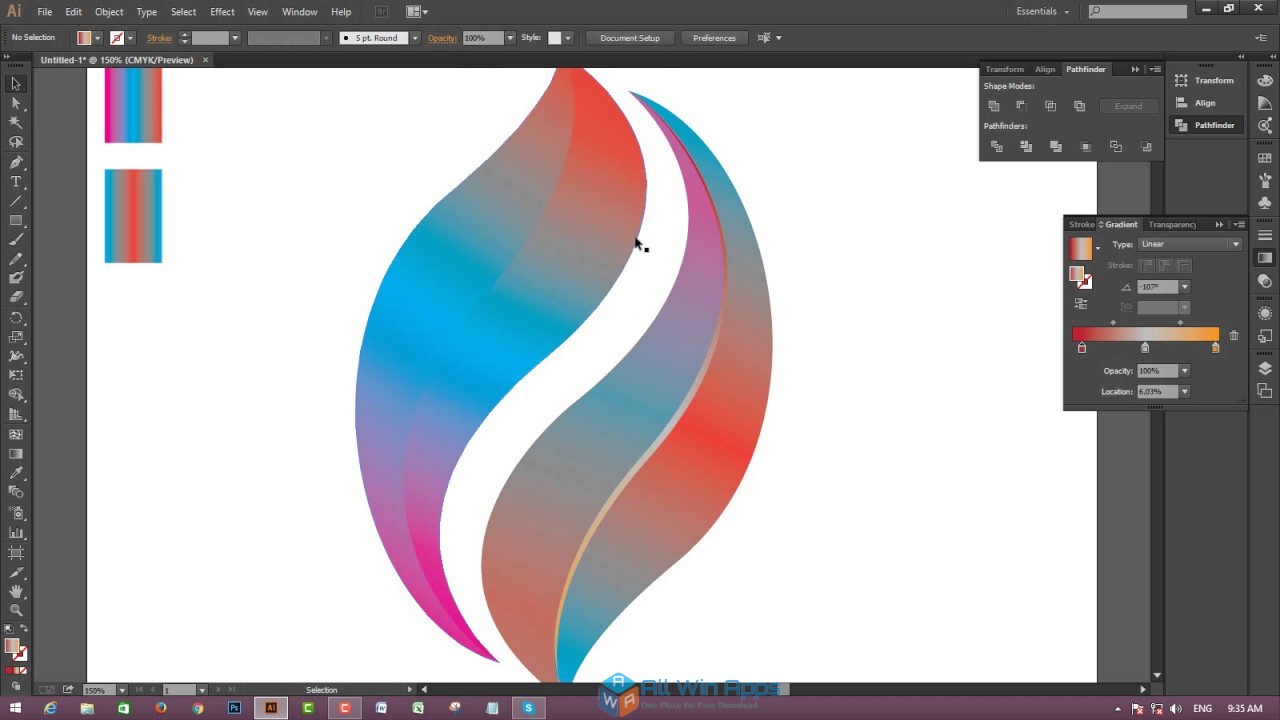
Task: Toggle reverse gradient in the Gradient panel
Action: pyautogui.click(x=1081, y=302)
